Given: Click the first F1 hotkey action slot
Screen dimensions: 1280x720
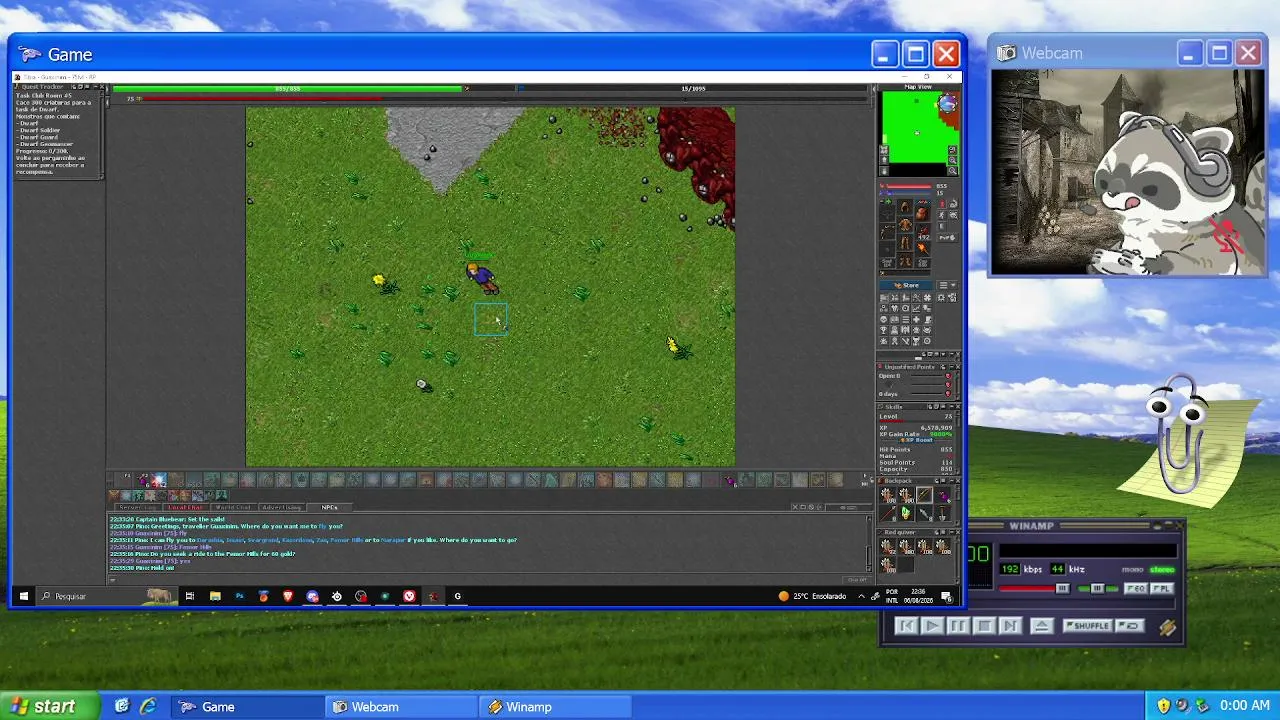Looking at the screenshot, I should 124,480.
